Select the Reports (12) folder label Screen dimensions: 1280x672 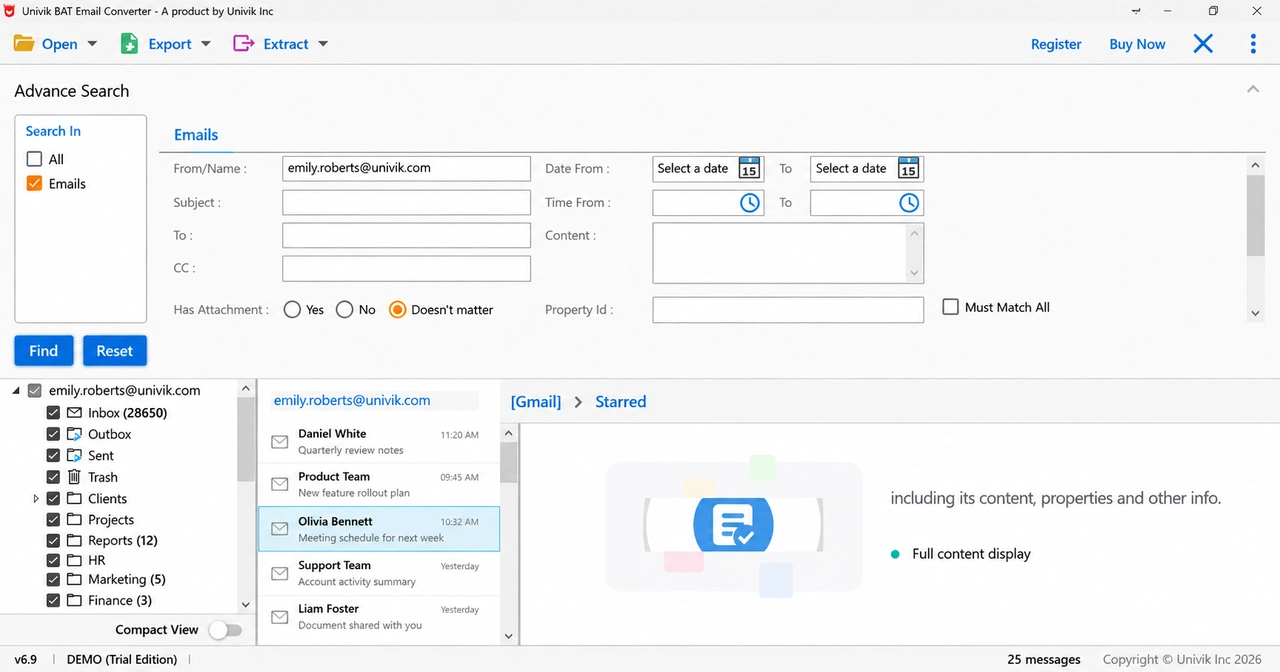123,540
